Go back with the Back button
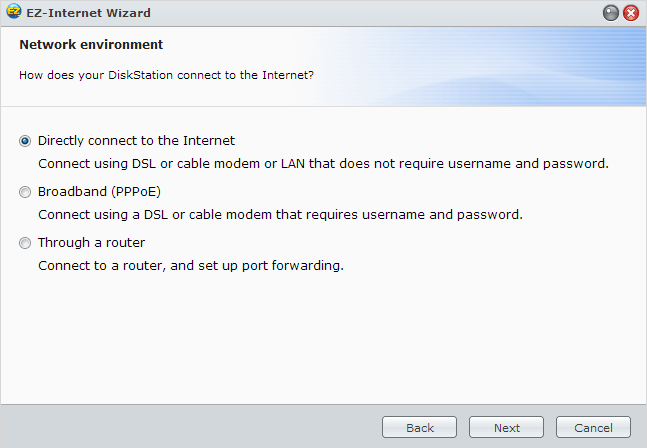This screenshot has width=647, height=448. coord(420,427)
